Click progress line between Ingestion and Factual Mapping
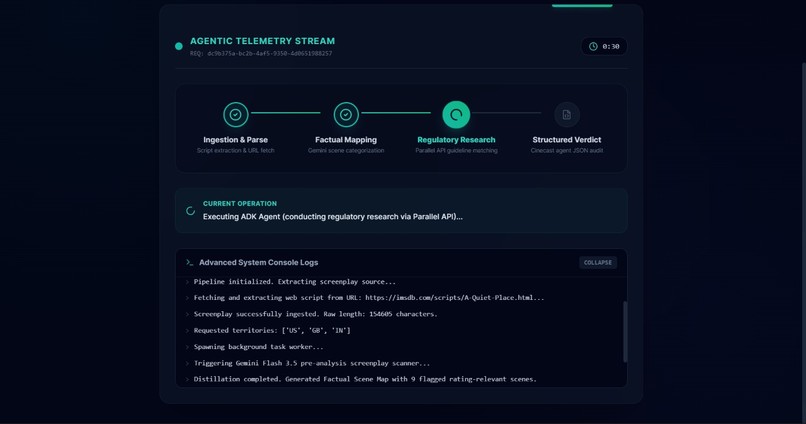 [x=285, y=113]
